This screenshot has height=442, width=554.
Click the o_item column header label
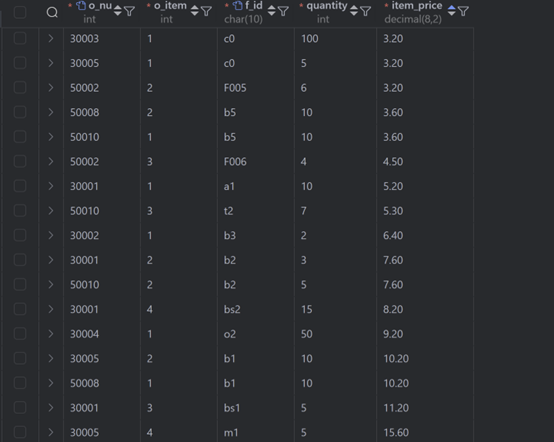point(170,6)
